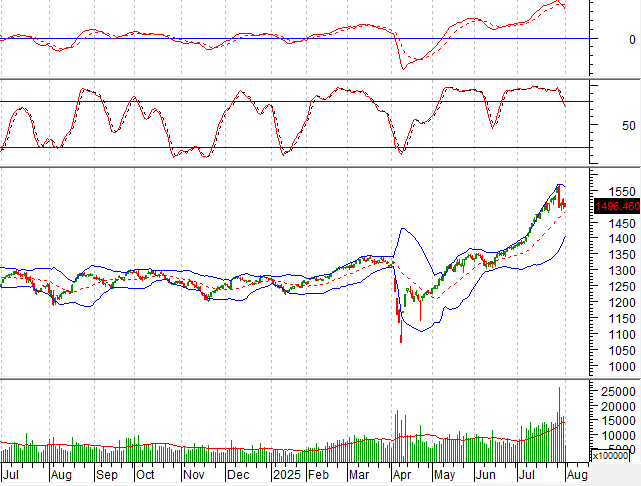This screenshot has height=486, width=641.
Task: Select the Jun month label
Action: tap(486, 475)
